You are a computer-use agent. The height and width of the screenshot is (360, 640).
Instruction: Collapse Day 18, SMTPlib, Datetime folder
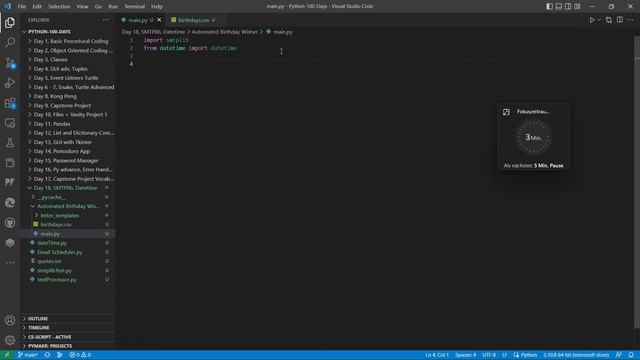click(x=68, y=188)
